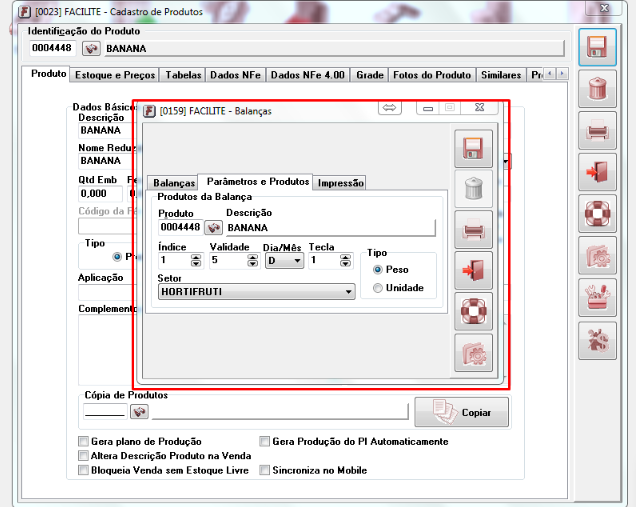Click the exit door icon in Cadastro de Produtos

click(597, 172)
